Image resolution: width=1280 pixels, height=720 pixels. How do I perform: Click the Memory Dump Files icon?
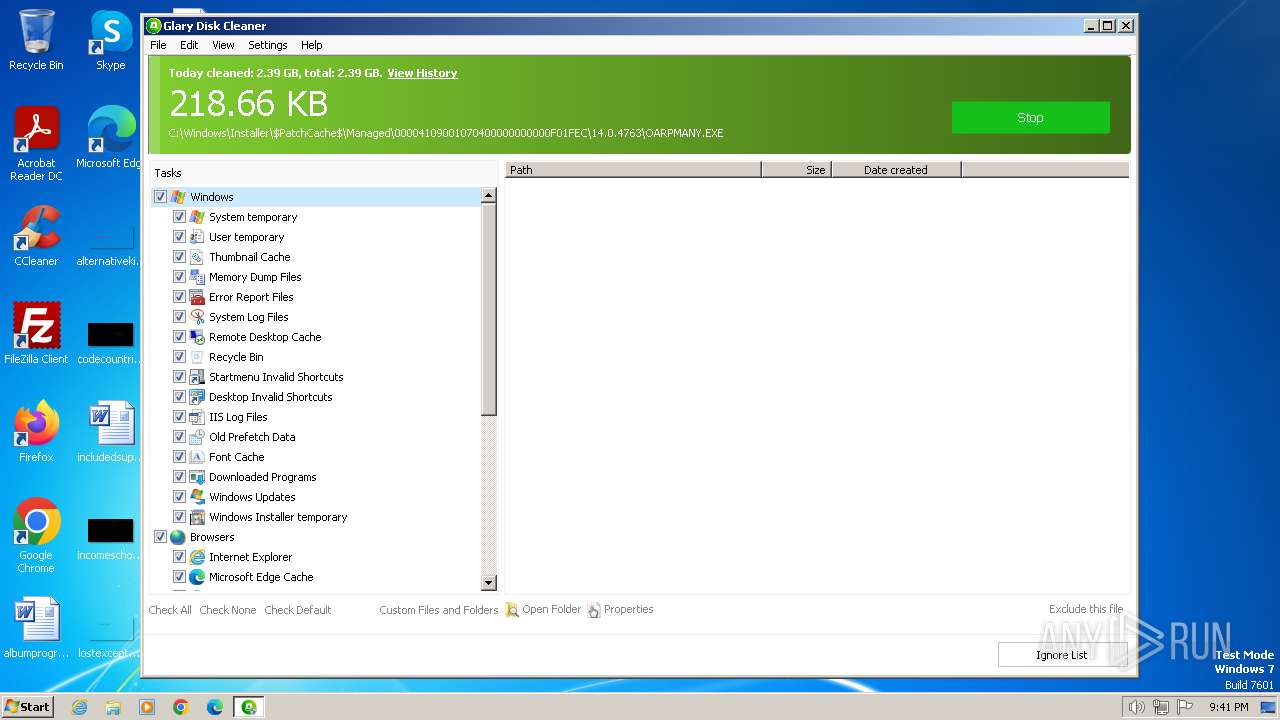click(197, 277)
